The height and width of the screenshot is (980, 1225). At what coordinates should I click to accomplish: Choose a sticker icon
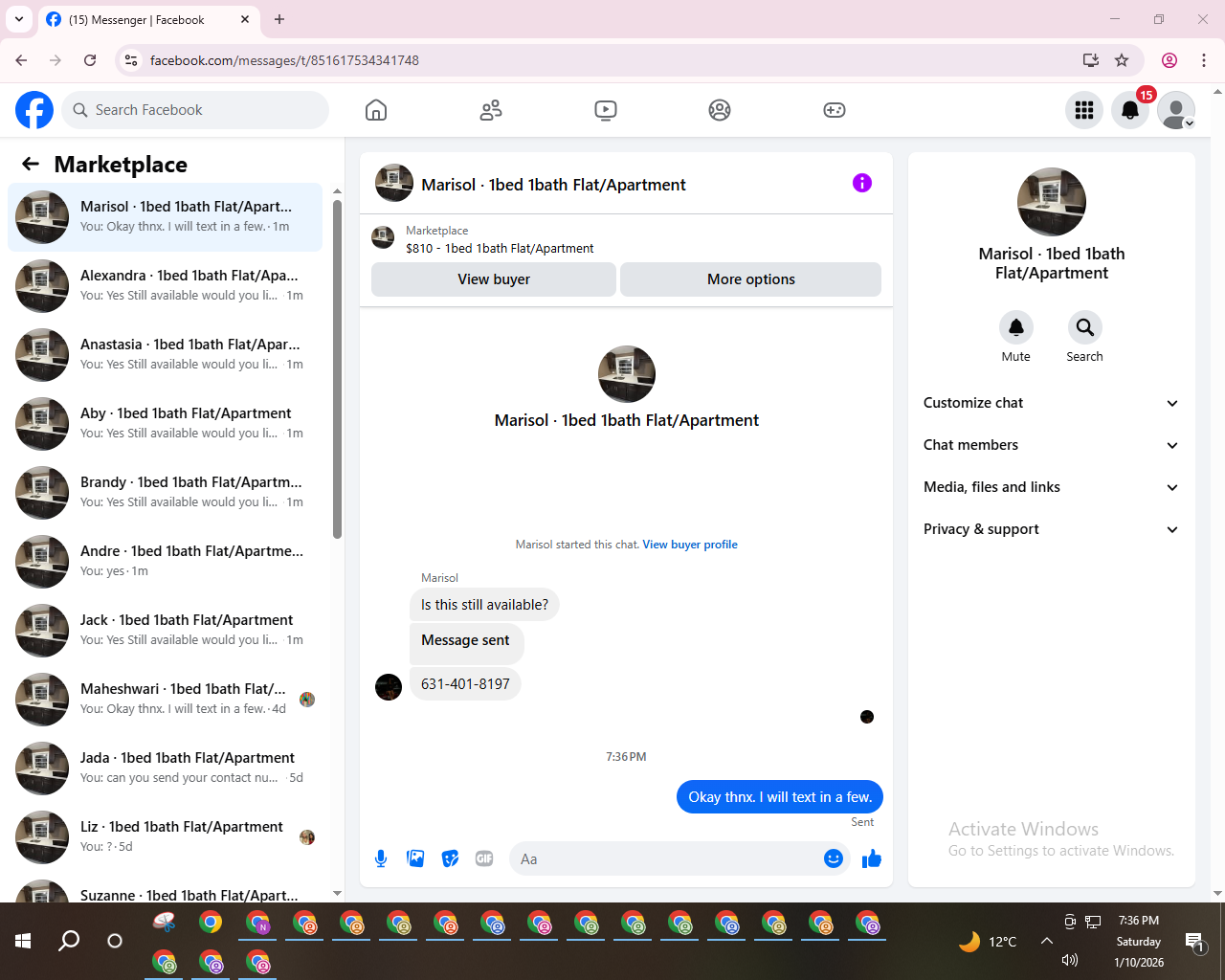450,858
